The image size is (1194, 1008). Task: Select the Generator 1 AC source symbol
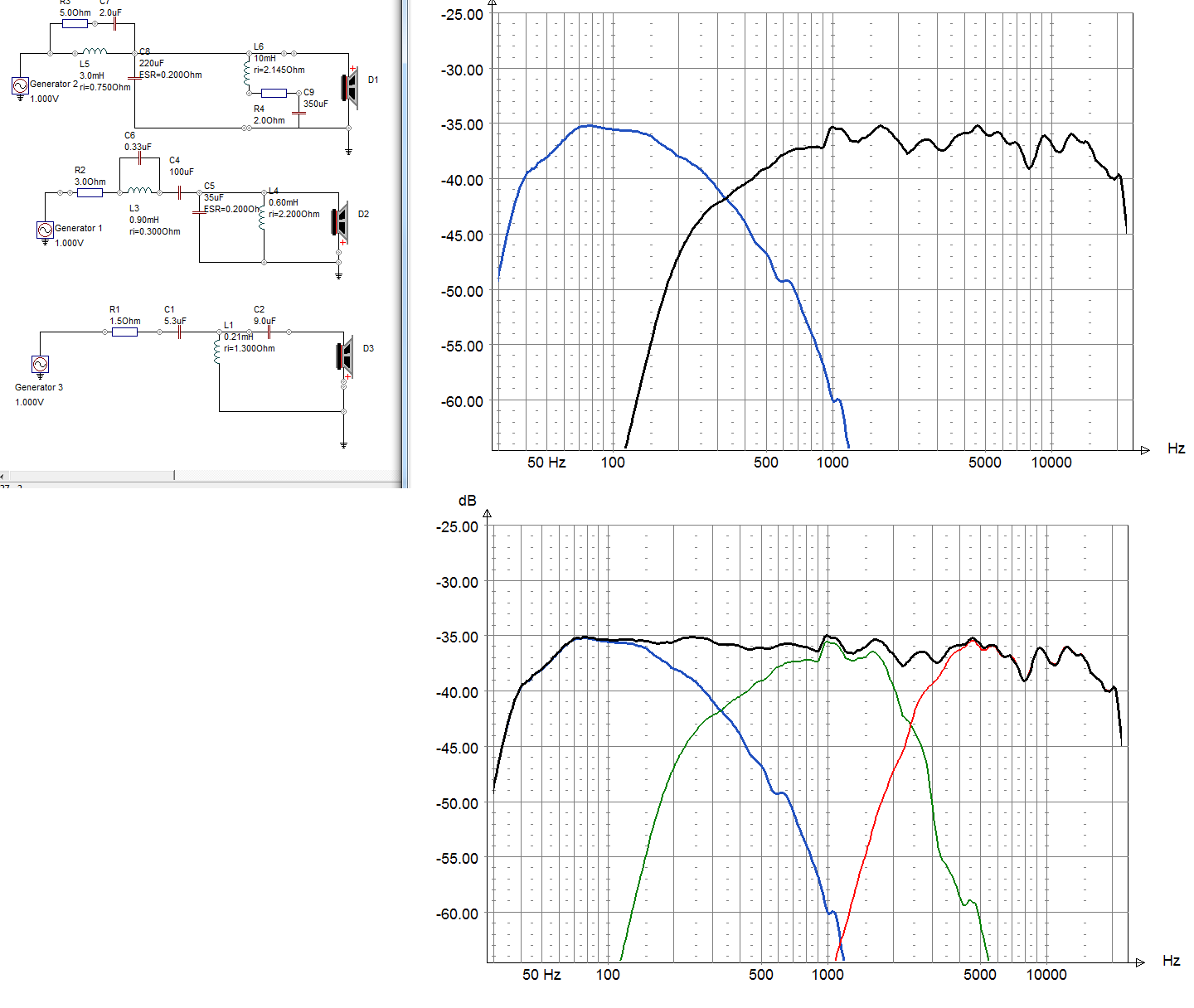(x=45, y=230)
